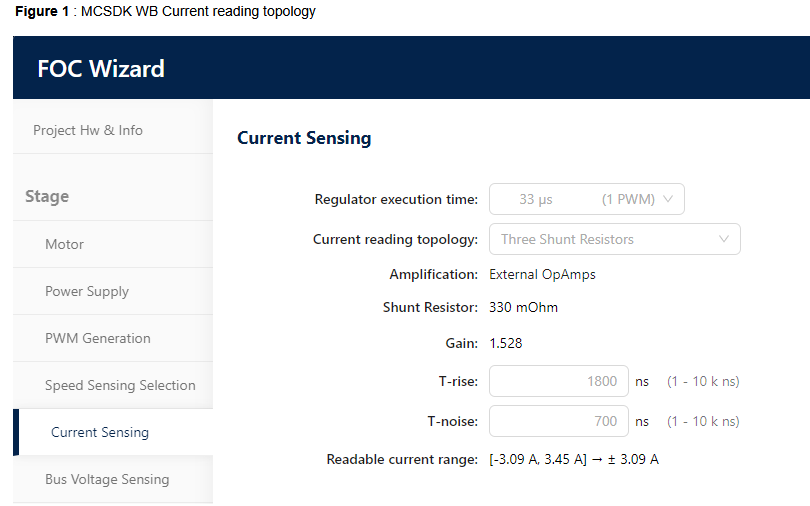Navigate to Speed Sensing Selection
Image resolution: width=810 pixels, height=506 pixels.
120,385
